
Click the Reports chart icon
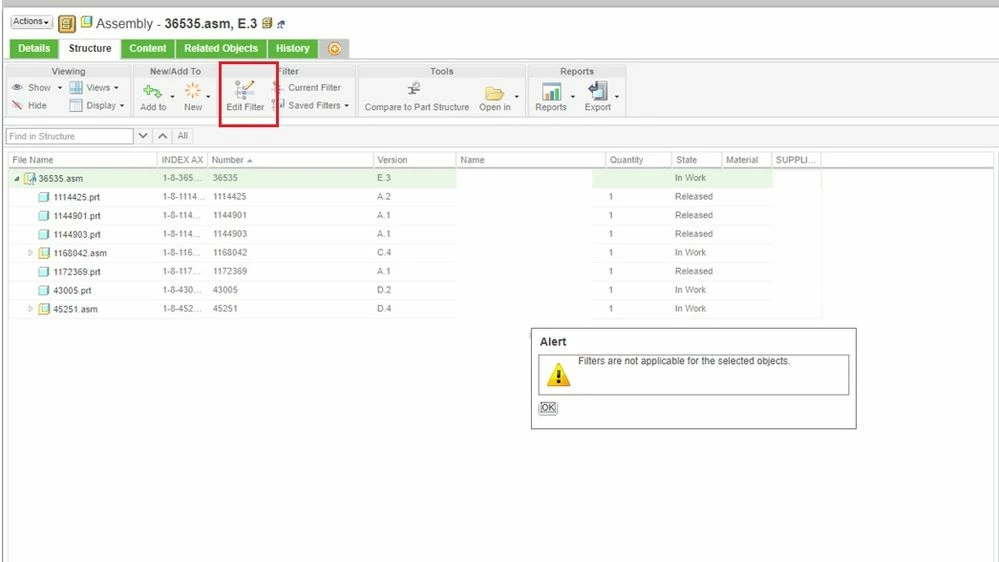click(551, 92)
